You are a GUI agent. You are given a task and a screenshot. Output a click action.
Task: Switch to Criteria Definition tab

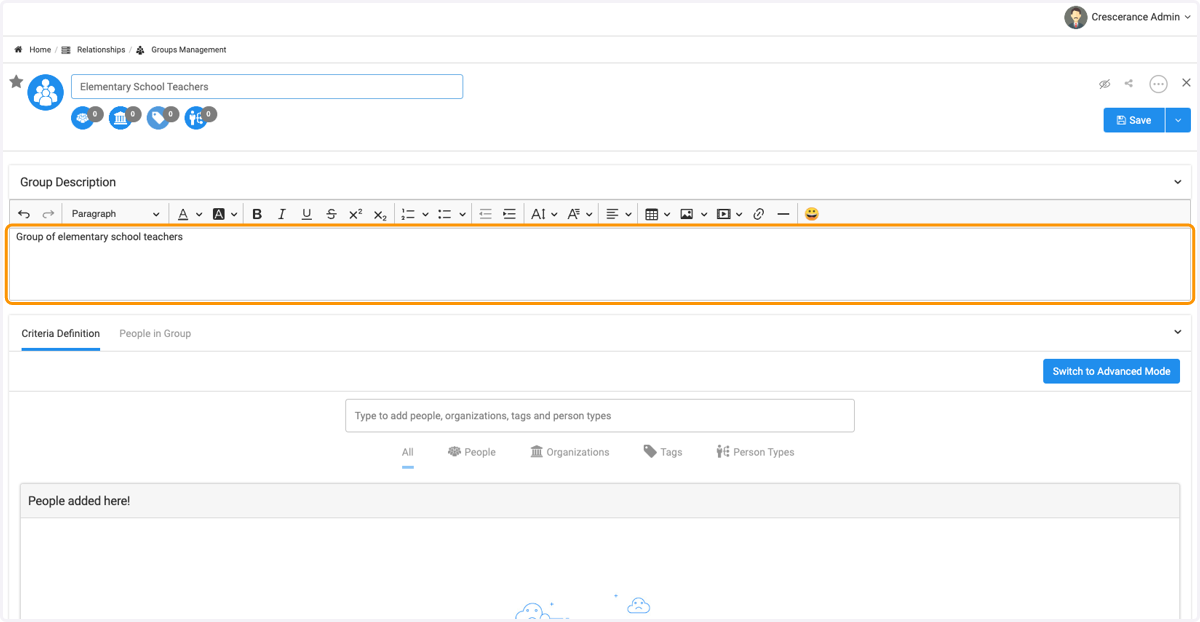coord(61,333)
